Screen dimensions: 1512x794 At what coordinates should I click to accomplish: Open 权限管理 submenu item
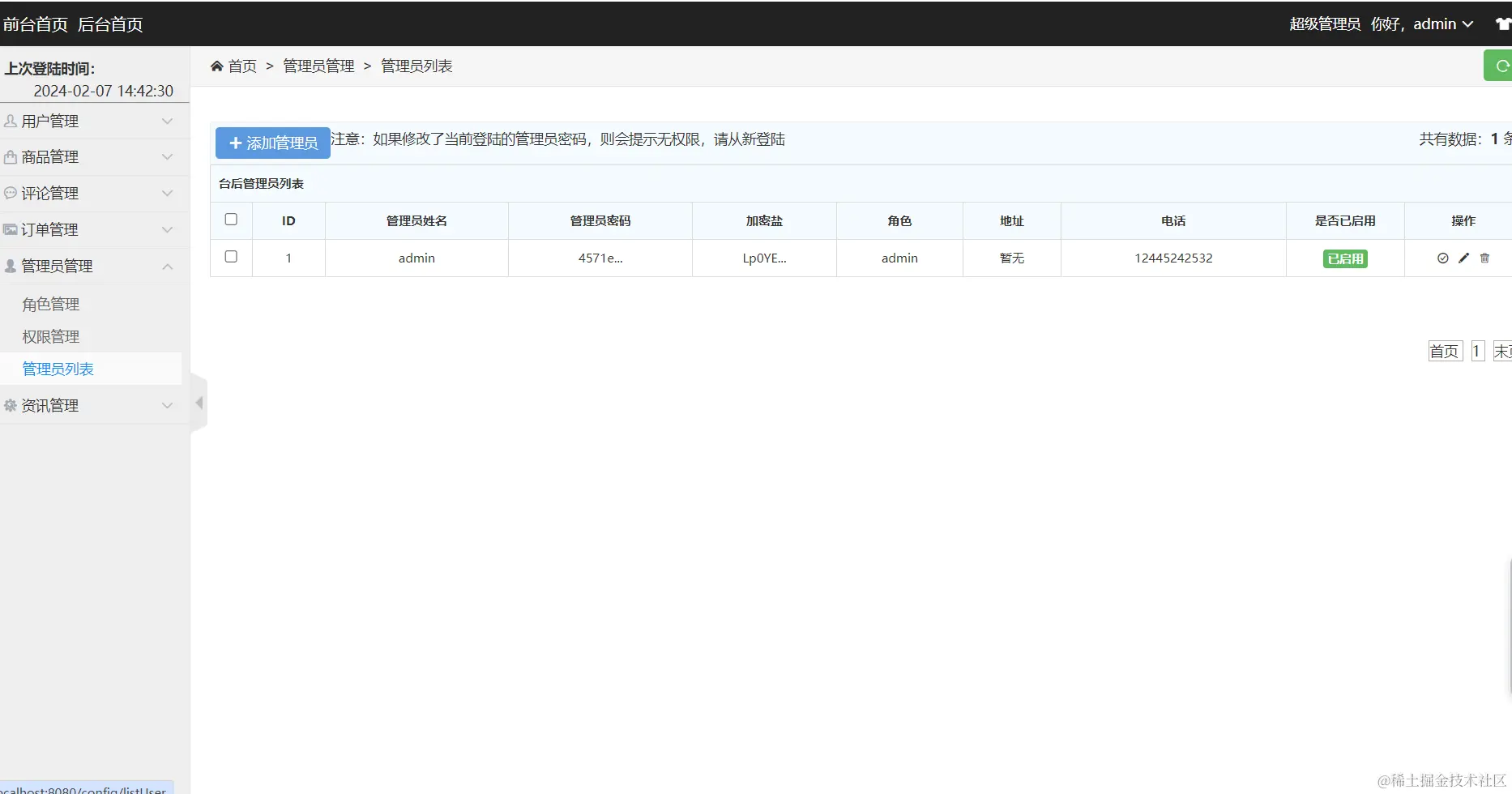pyautogui.click(x=51, y=337)
